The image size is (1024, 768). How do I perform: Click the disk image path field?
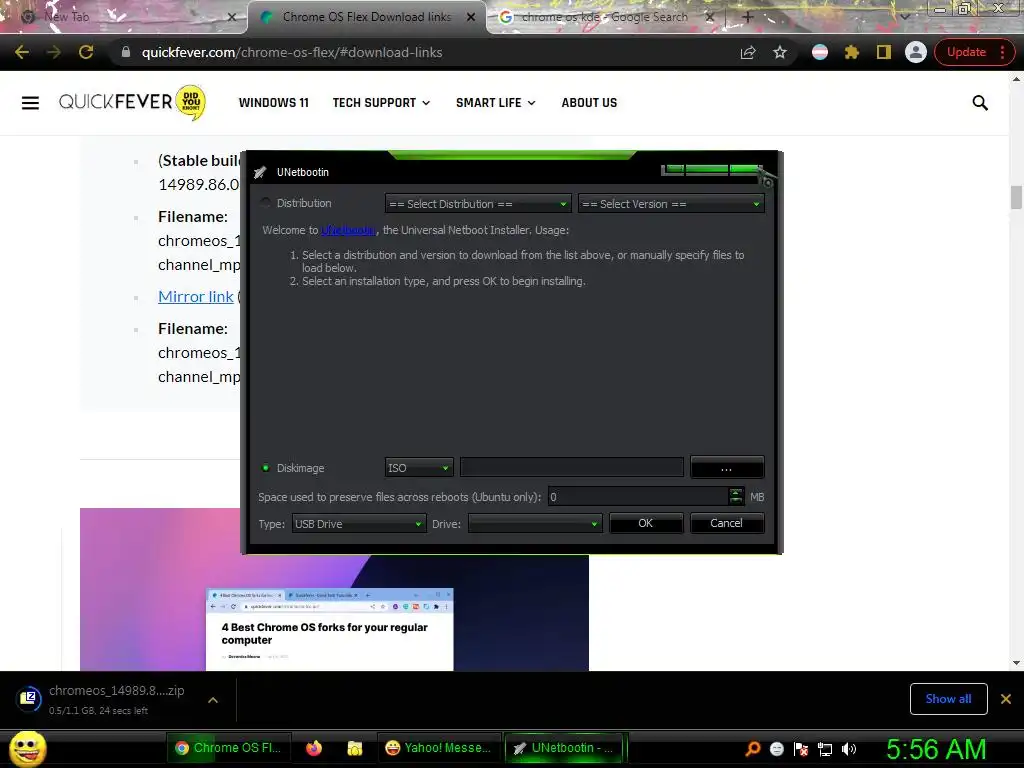pyautogui.click(x=572, y=468)
